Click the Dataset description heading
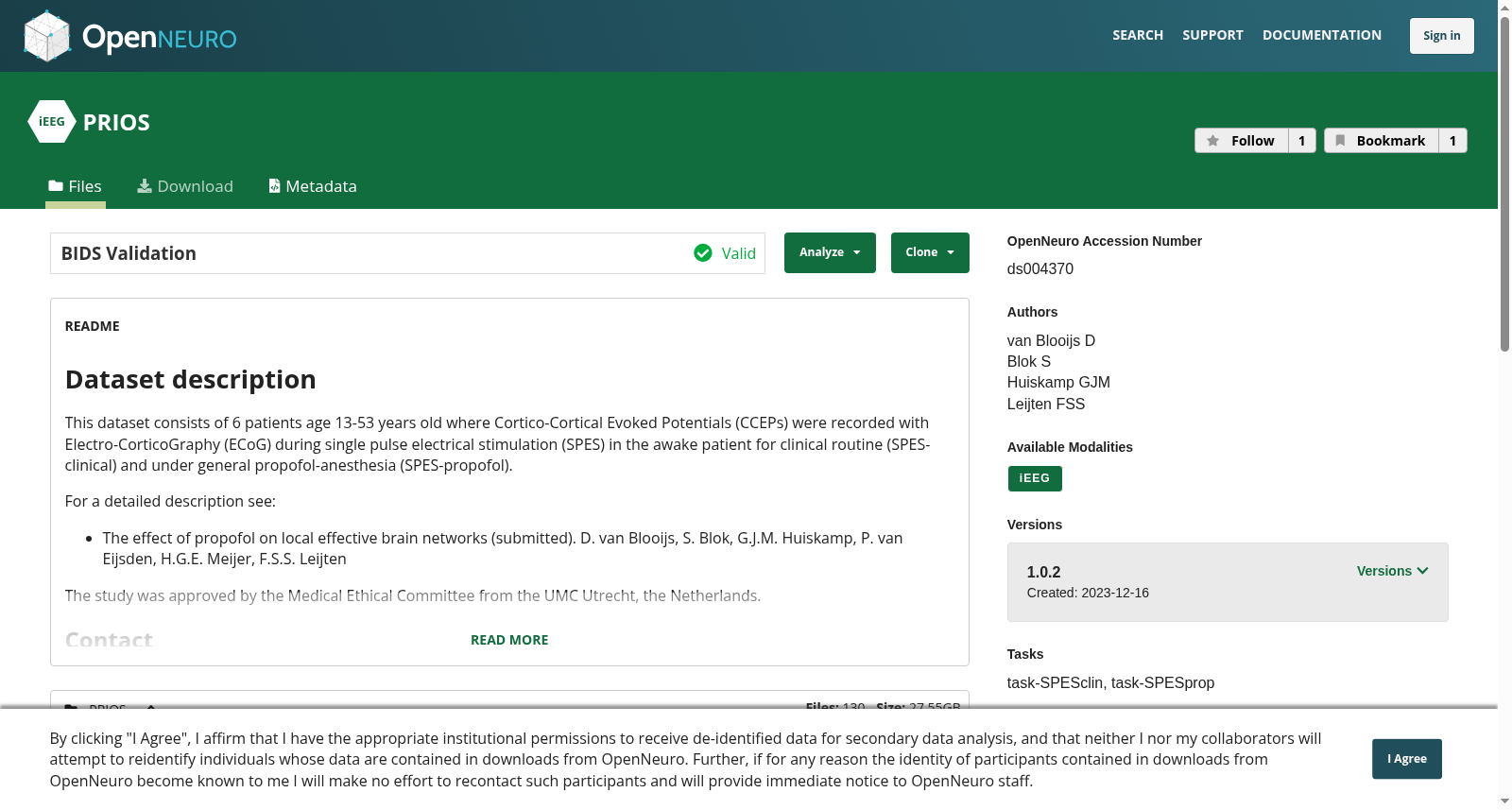Image resolution: width=1512 pixels, height=810 pixels. click(x=191, y=379)
